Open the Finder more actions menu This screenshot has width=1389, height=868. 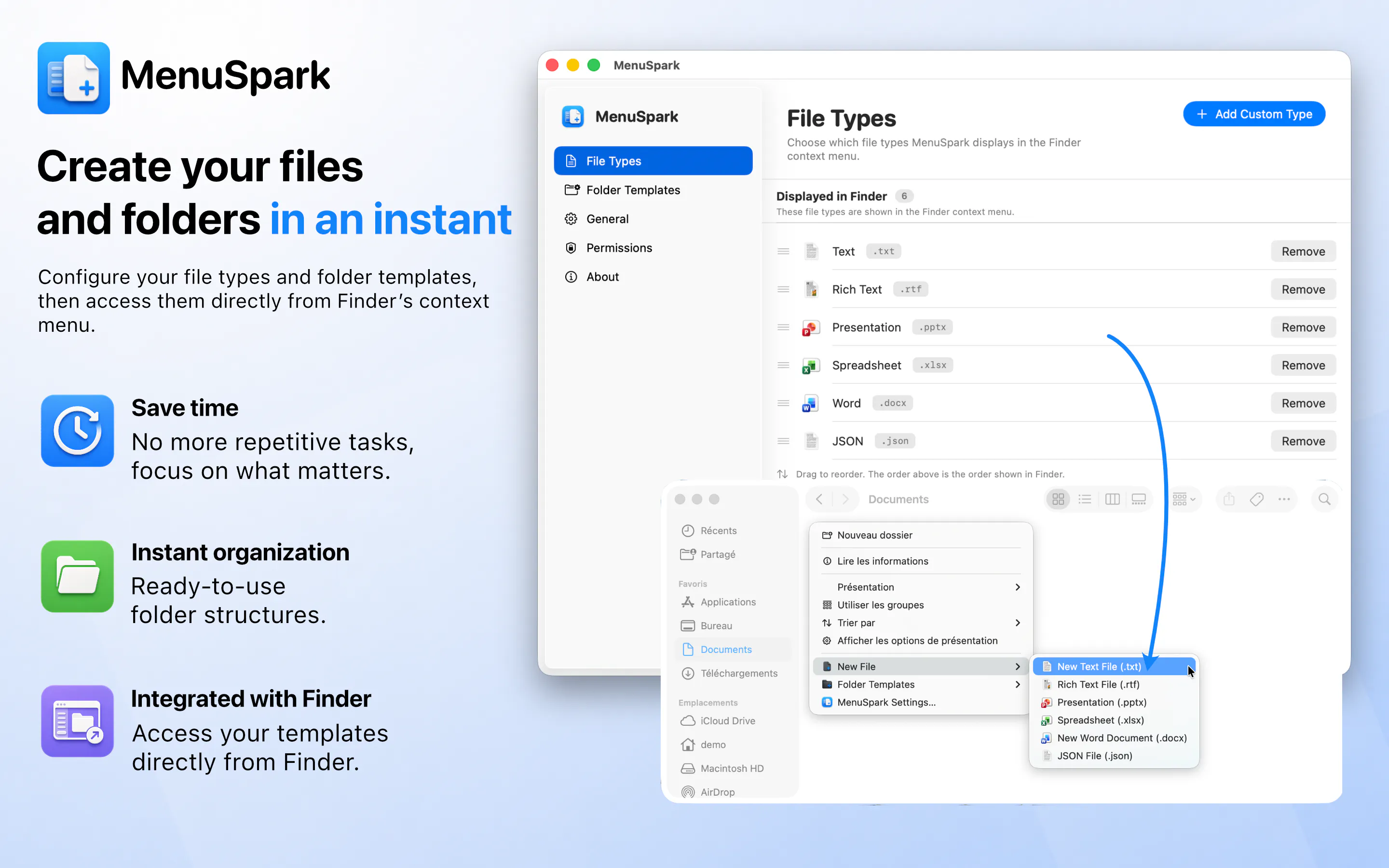click(x=1284, y=500)
